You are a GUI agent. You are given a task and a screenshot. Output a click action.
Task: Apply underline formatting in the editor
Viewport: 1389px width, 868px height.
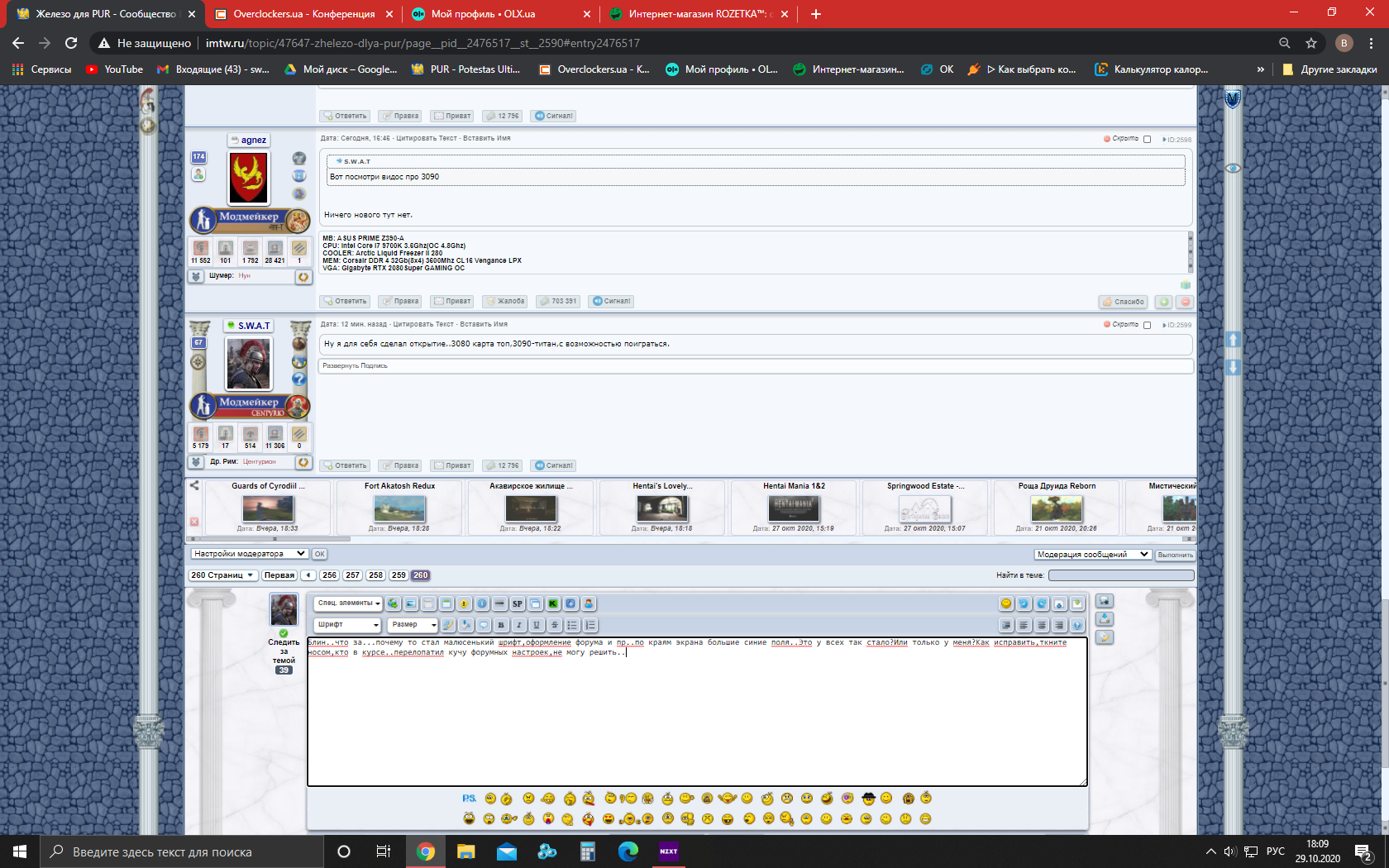point(537,625)
